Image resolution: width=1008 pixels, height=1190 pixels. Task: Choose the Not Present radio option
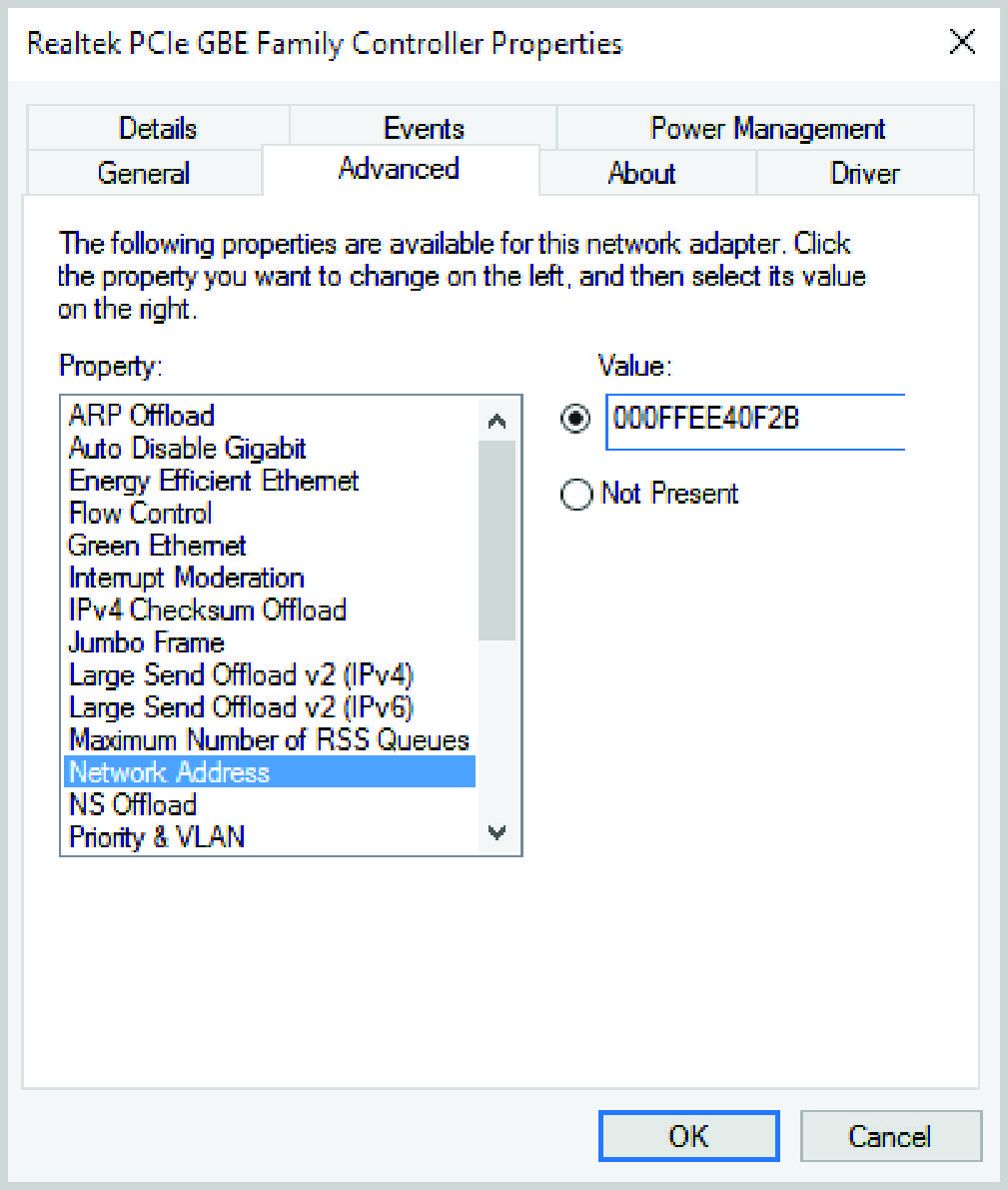pyautogui.click(x=576, y=494)
